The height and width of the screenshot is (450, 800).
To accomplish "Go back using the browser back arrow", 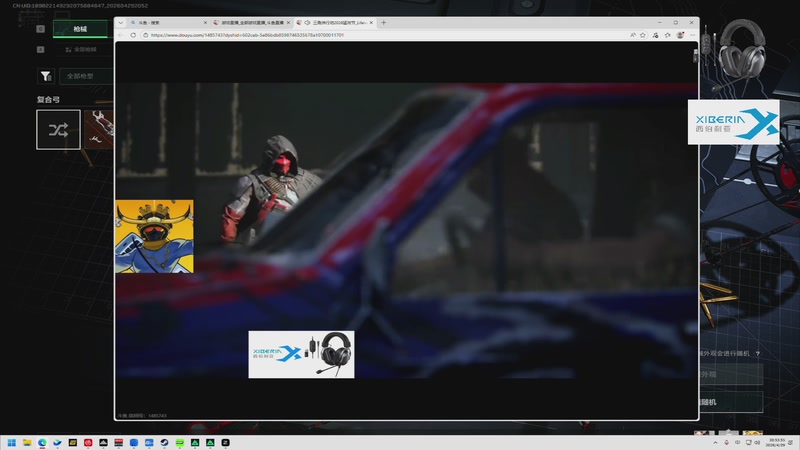I will click(121, 35).
